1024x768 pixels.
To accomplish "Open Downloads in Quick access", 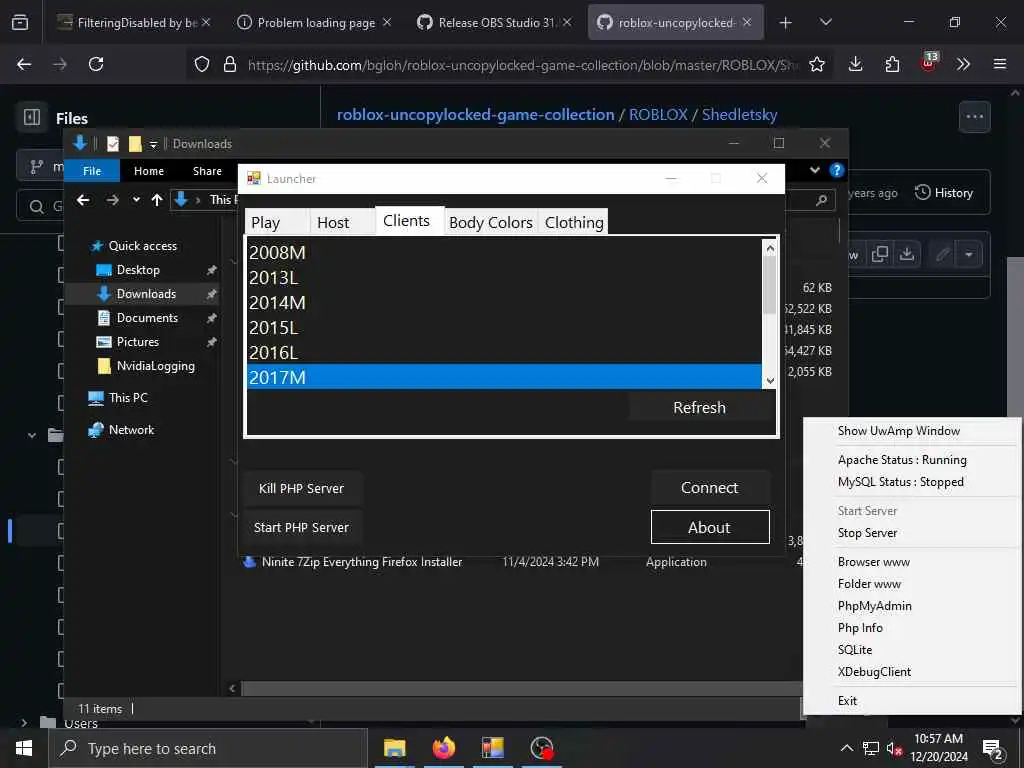I will click(146, 294).
